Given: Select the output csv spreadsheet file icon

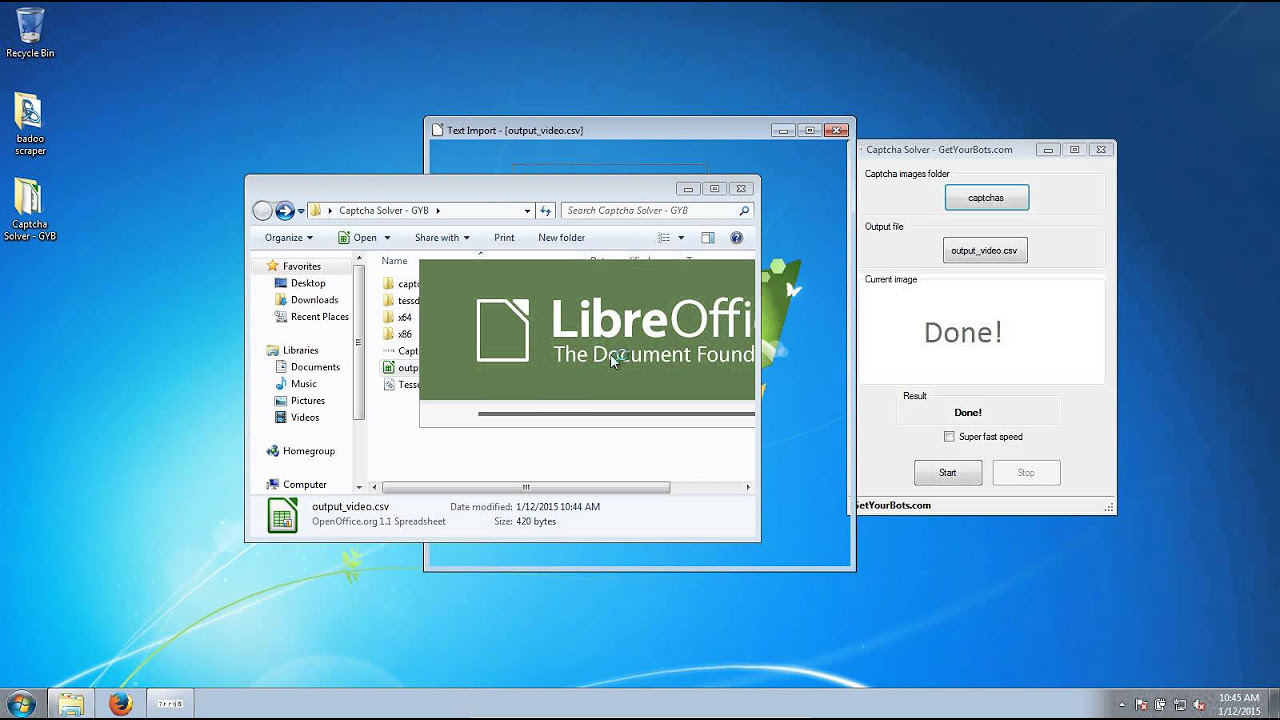Looking at the screenshot, I should click(389, 368).
